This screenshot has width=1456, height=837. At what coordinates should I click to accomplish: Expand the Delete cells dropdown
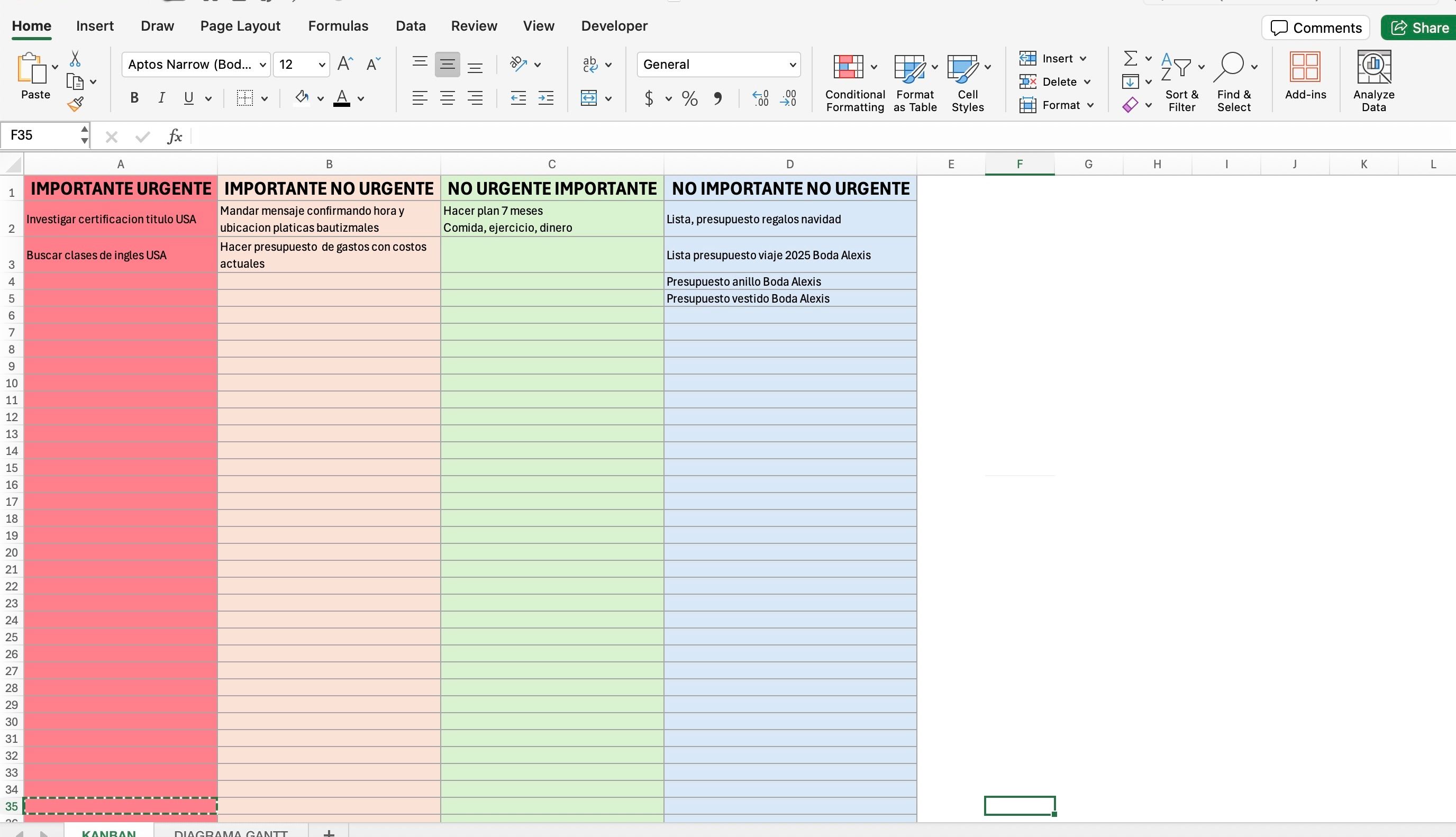pyautogui.click(x=1087, y=81)
